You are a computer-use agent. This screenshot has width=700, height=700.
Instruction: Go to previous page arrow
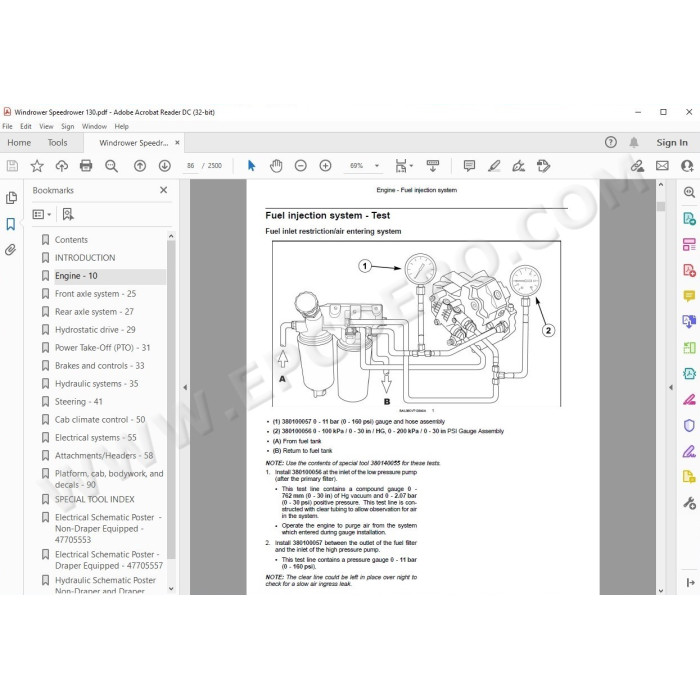pyautogui.click(x=140, y=166)
